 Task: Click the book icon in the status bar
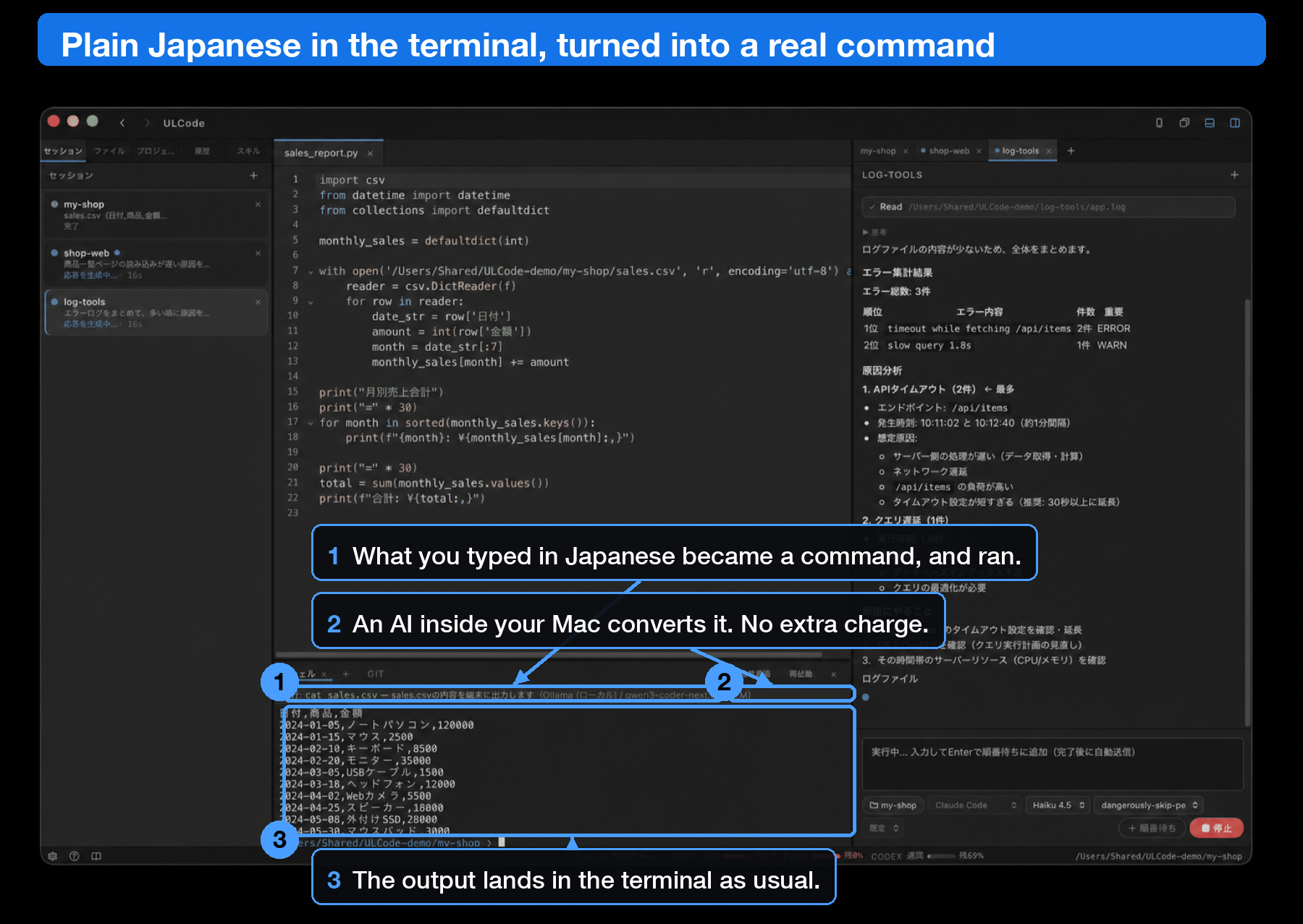coord(96,856)
